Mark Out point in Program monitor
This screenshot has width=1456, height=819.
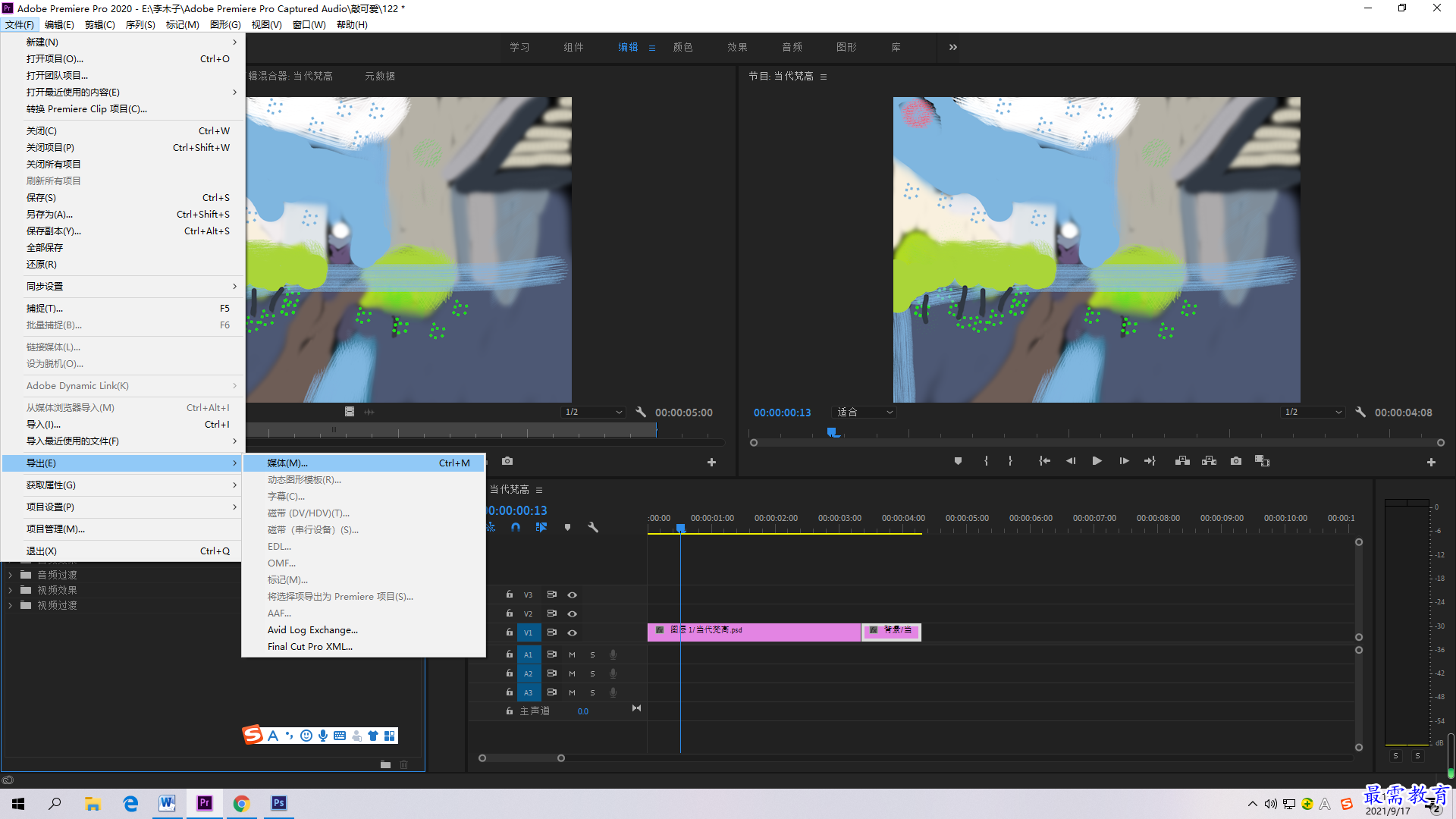1010,461
